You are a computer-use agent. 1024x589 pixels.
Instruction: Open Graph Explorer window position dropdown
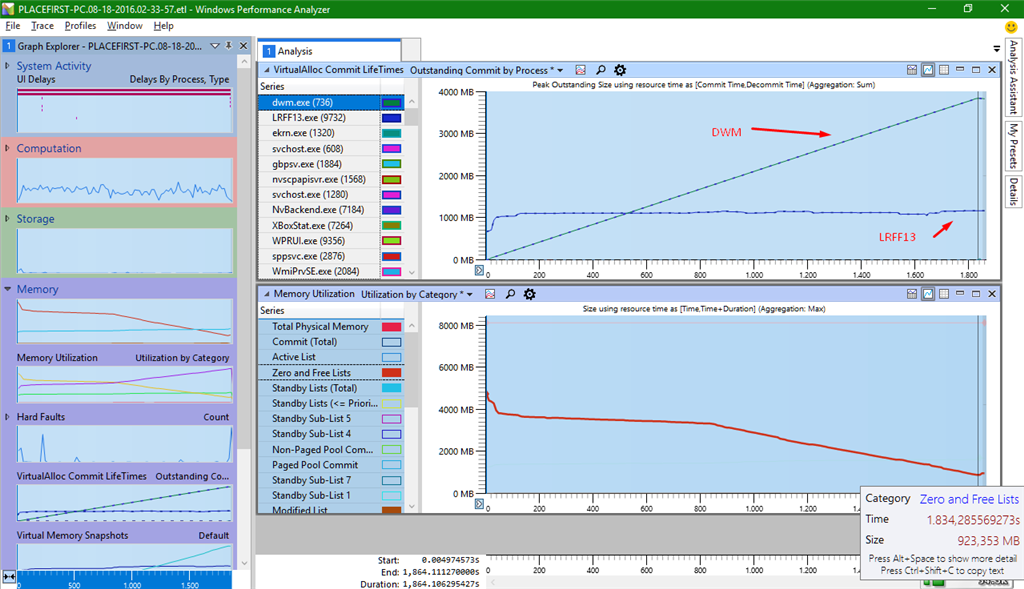tap(214, 46)
